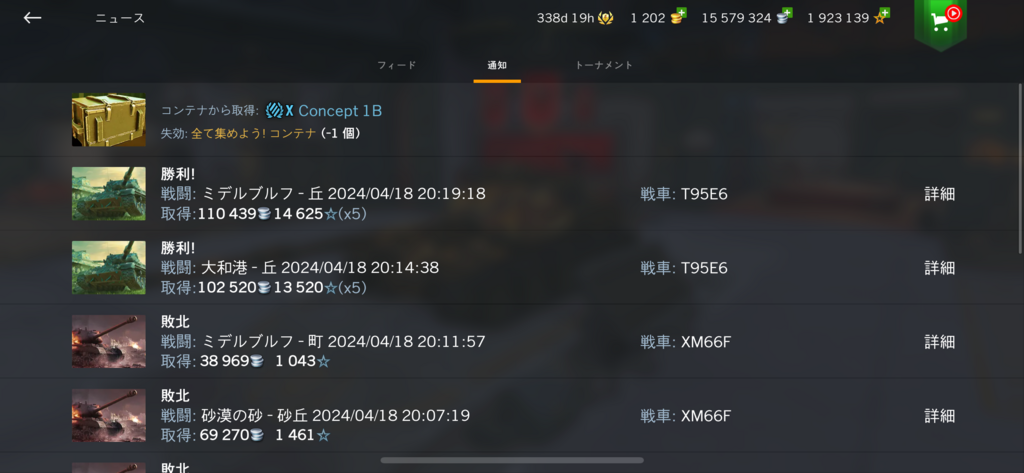View 詳細 of 砂漠の砂 - 砂丘 battle
Viewport: 1024px width, 473px height.
coord(939,416)
